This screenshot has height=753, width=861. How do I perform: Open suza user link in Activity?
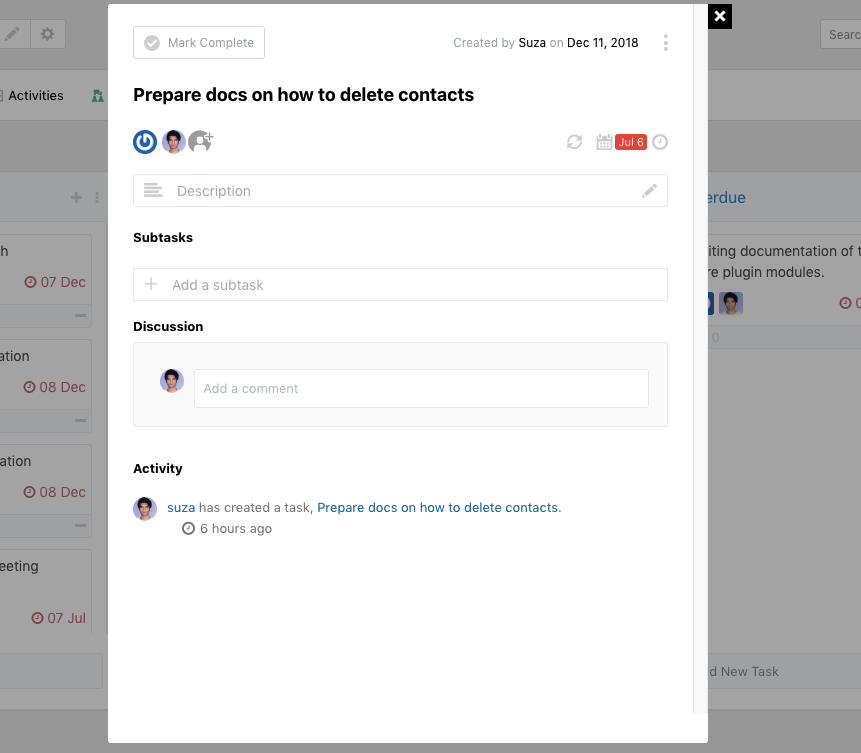click(x=181, y=507)
